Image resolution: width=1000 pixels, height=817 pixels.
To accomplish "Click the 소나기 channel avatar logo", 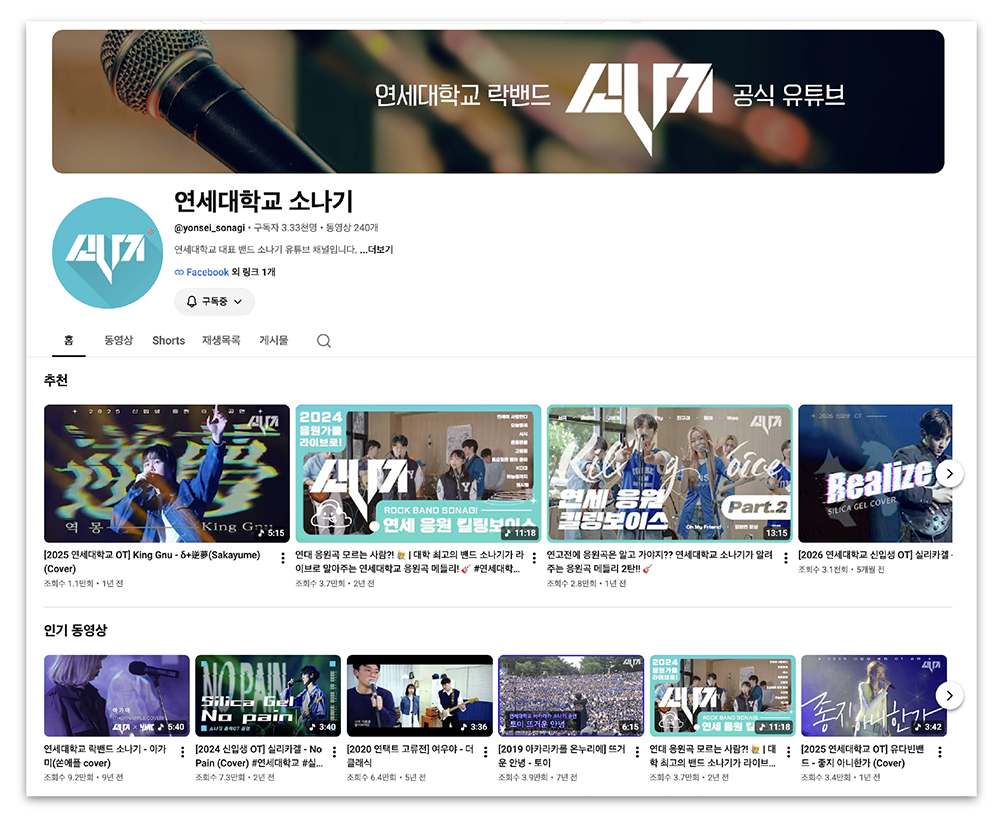I will (x=107, y=253).
